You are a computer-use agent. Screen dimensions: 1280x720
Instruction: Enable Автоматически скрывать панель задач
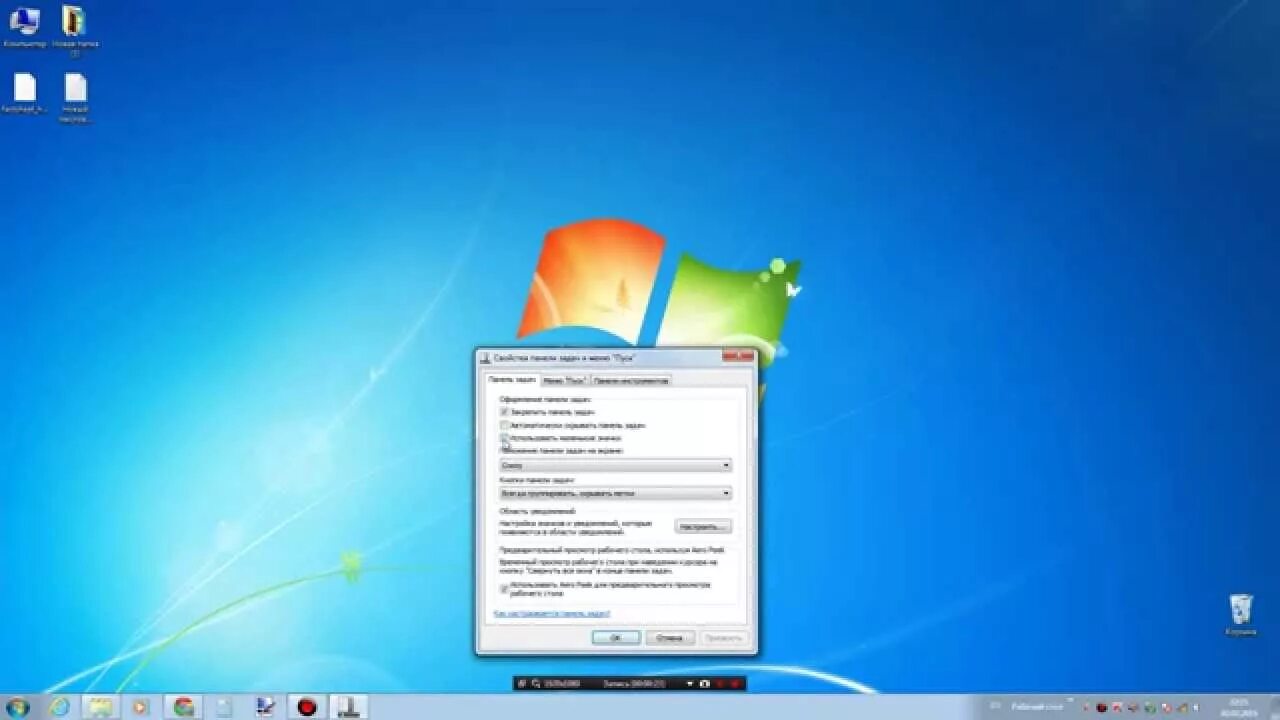click(x=505, y=425)
